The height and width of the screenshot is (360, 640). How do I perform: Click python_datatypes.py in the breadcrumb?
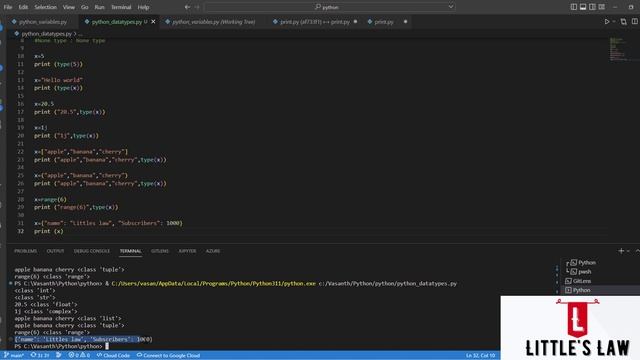click(x=46, y=33)
